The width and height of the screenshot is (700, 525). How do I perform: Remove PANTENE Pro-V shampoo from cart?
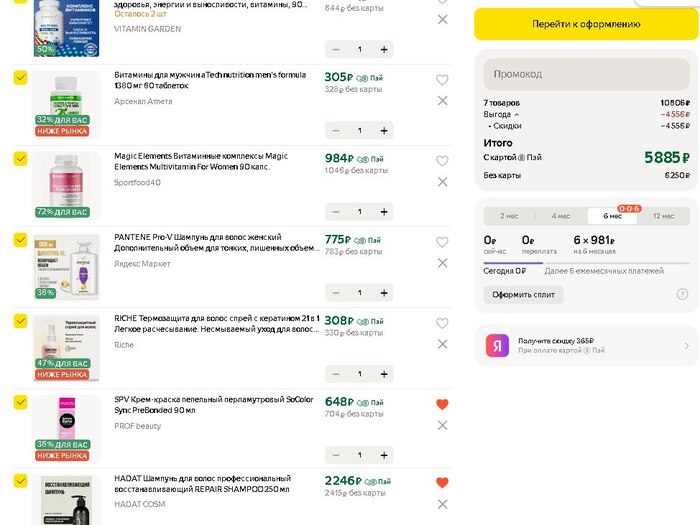[x=442, y=263]
